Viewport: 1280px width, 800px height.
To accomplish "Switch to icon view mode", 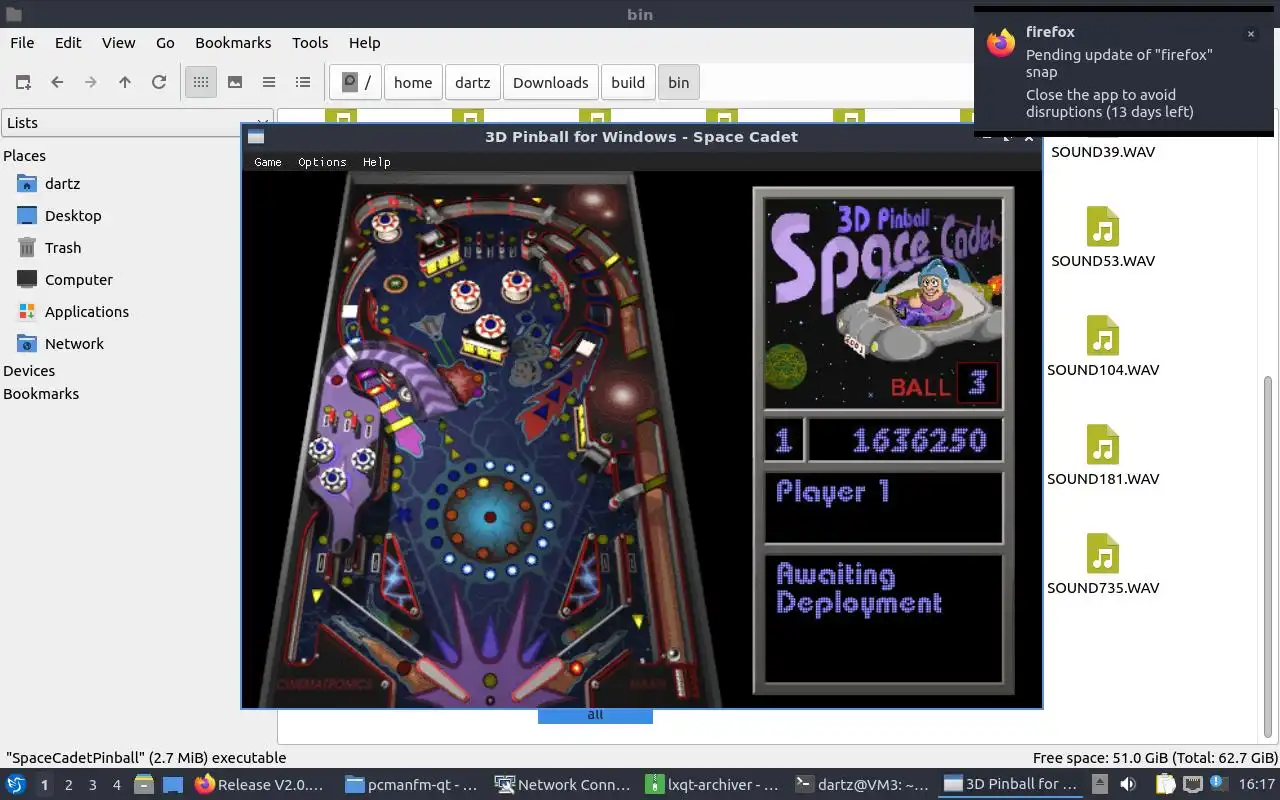I will point(201,82).
